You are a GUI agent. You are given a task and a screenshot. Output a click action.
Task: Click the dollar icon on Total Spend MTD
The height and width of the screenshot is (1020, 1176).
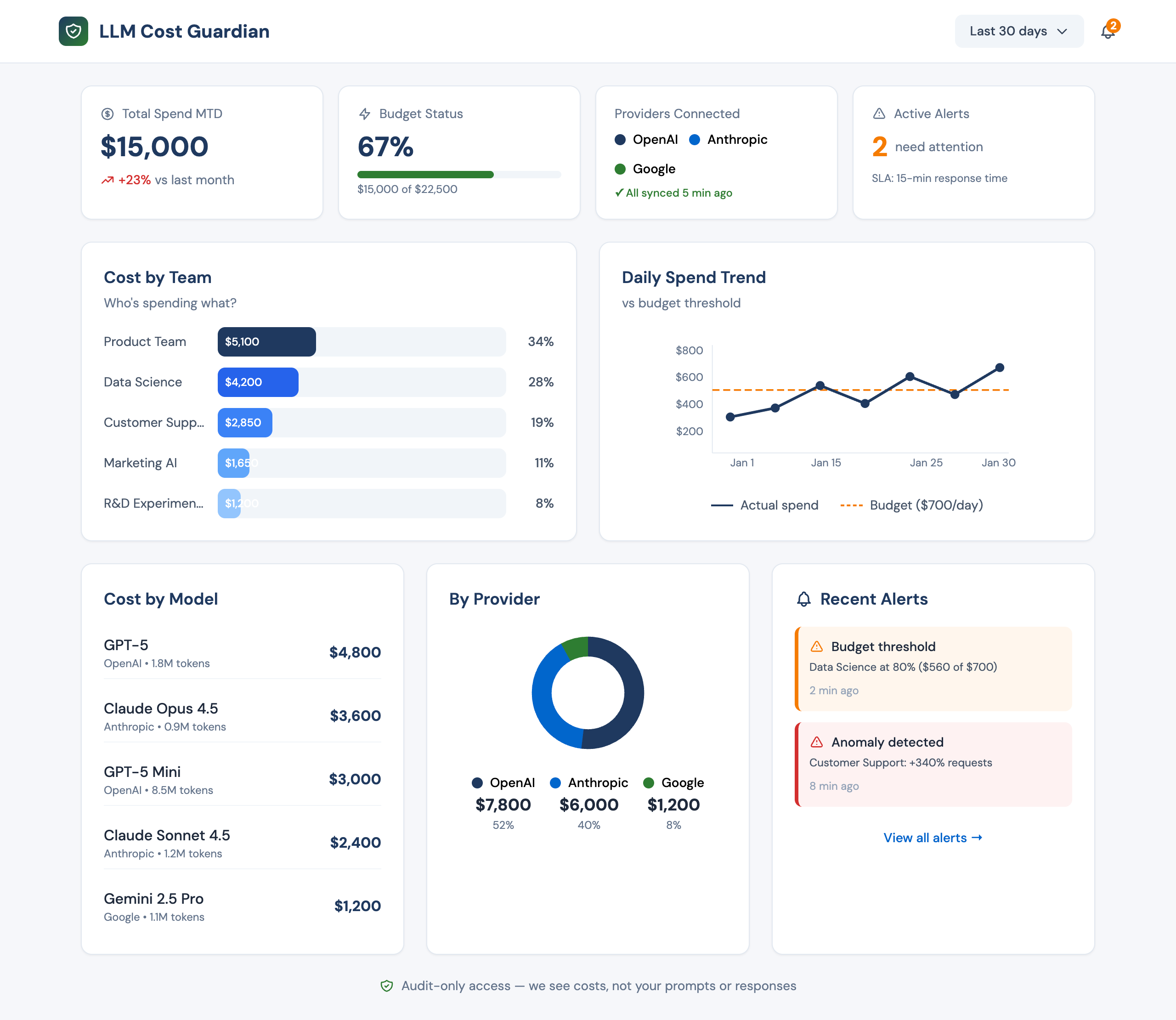tap(107, 113)
